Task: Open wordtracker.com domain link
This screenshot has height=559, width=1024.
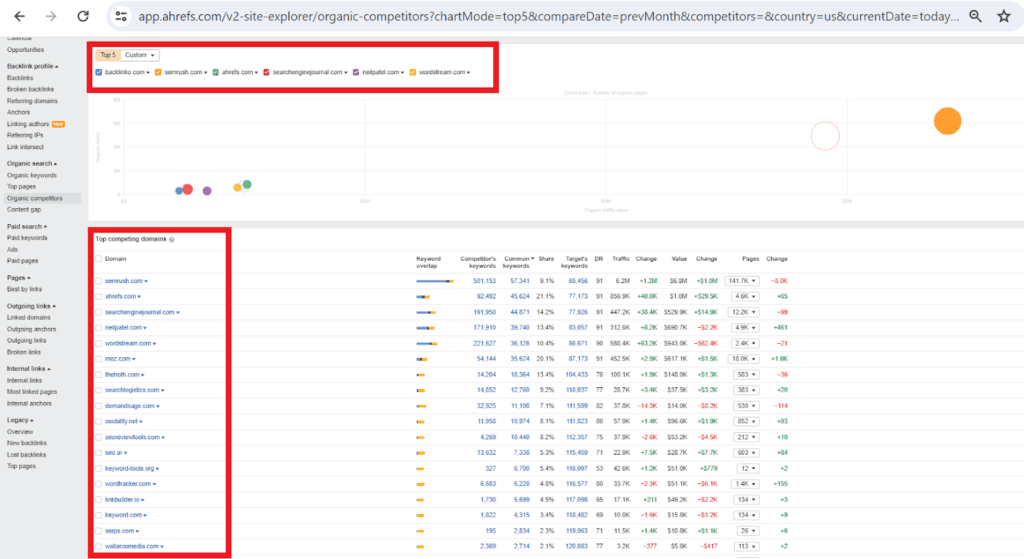Action: click(128, 484)
